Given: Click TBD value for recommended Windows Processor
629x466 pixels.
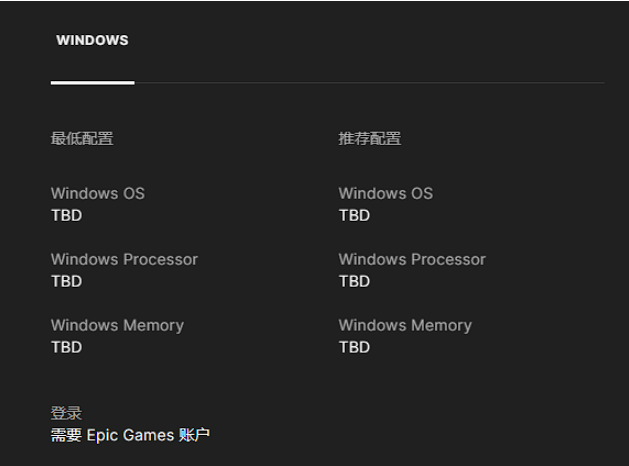Looking at the screenshot, I should [354, 281].
